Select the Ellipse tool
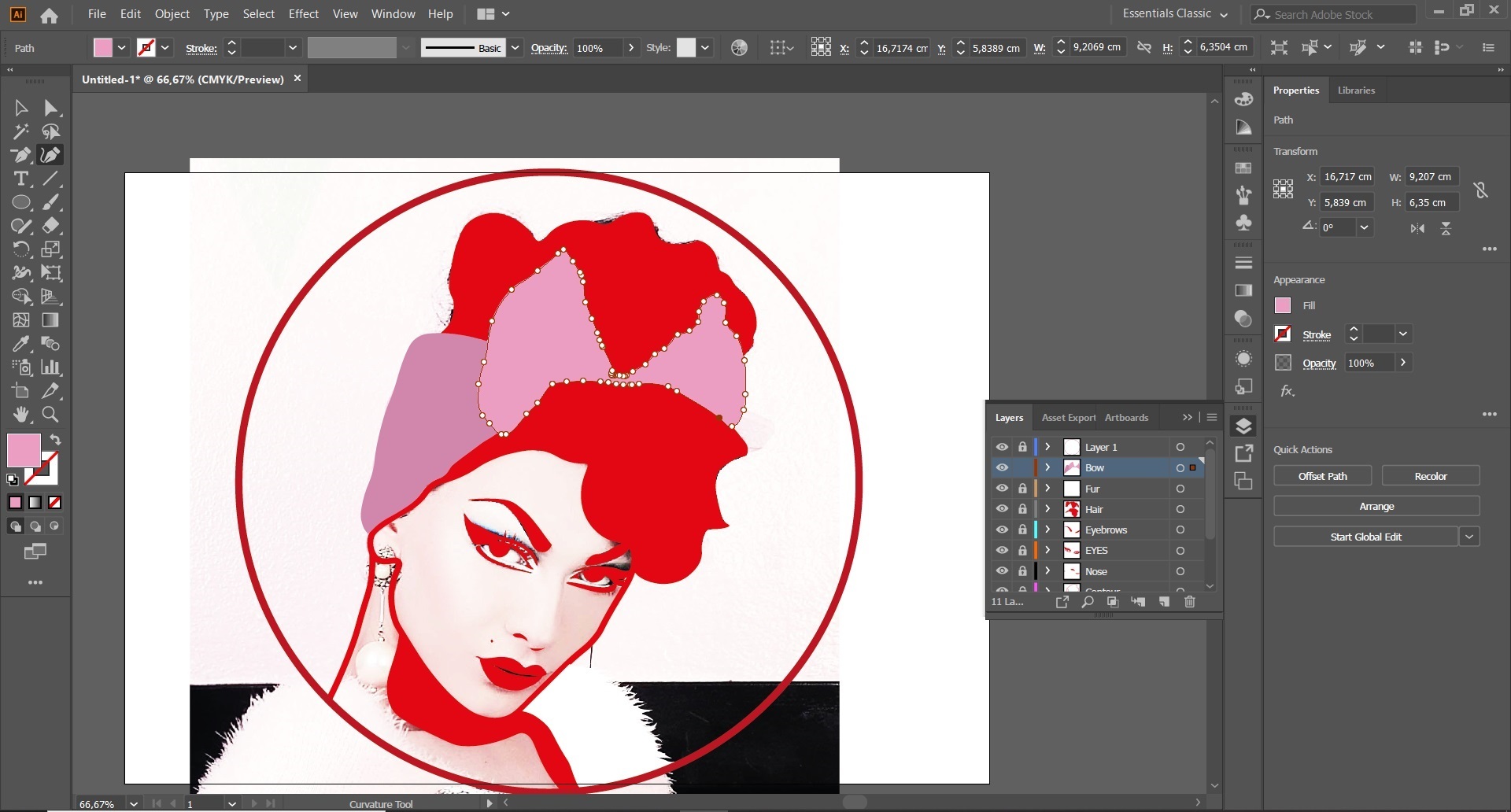The height and width of the screenshot is (812, 1511). tap(21, 202)
